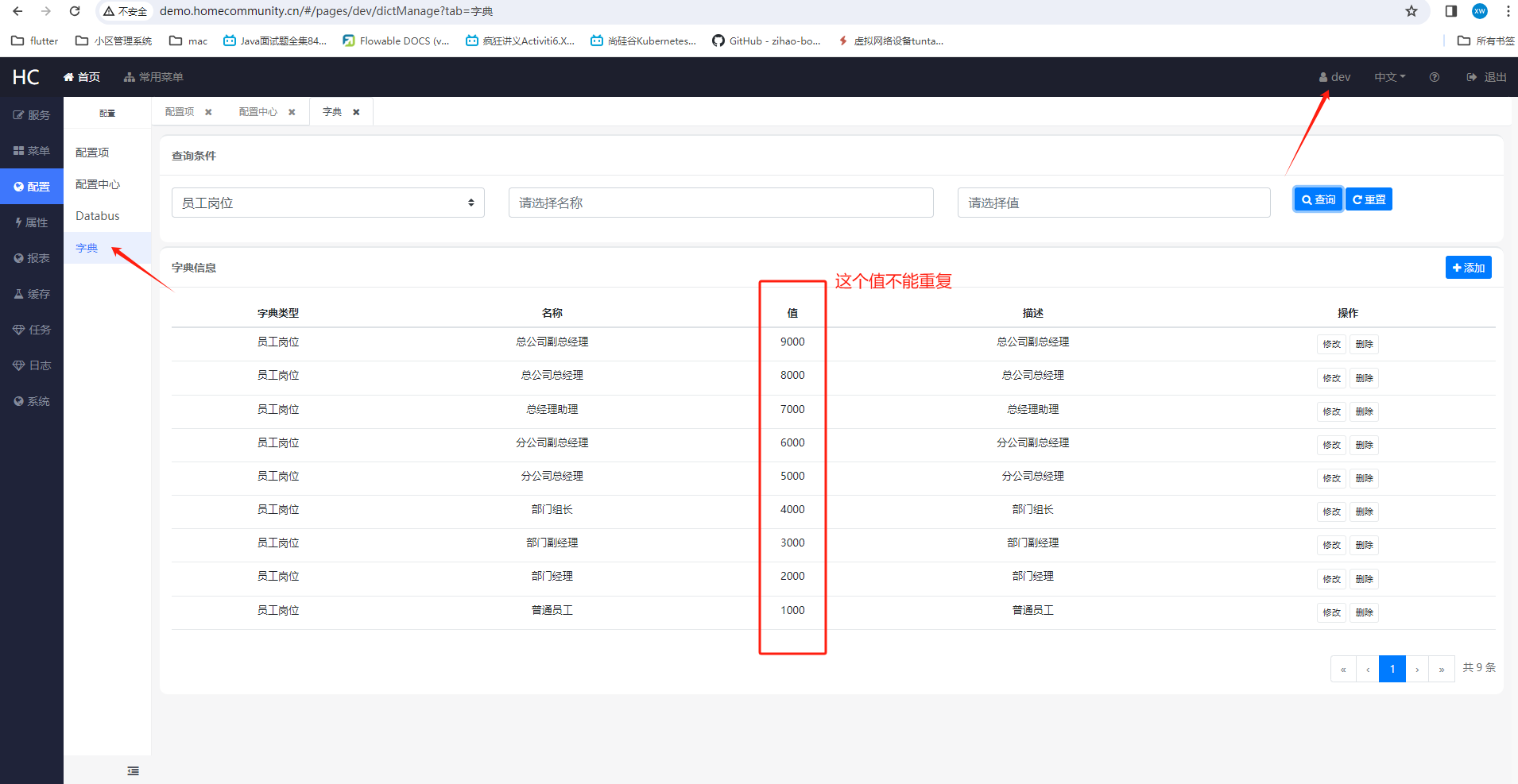Go to last page in pagination
The image size is (1518, 784).
1442,669
